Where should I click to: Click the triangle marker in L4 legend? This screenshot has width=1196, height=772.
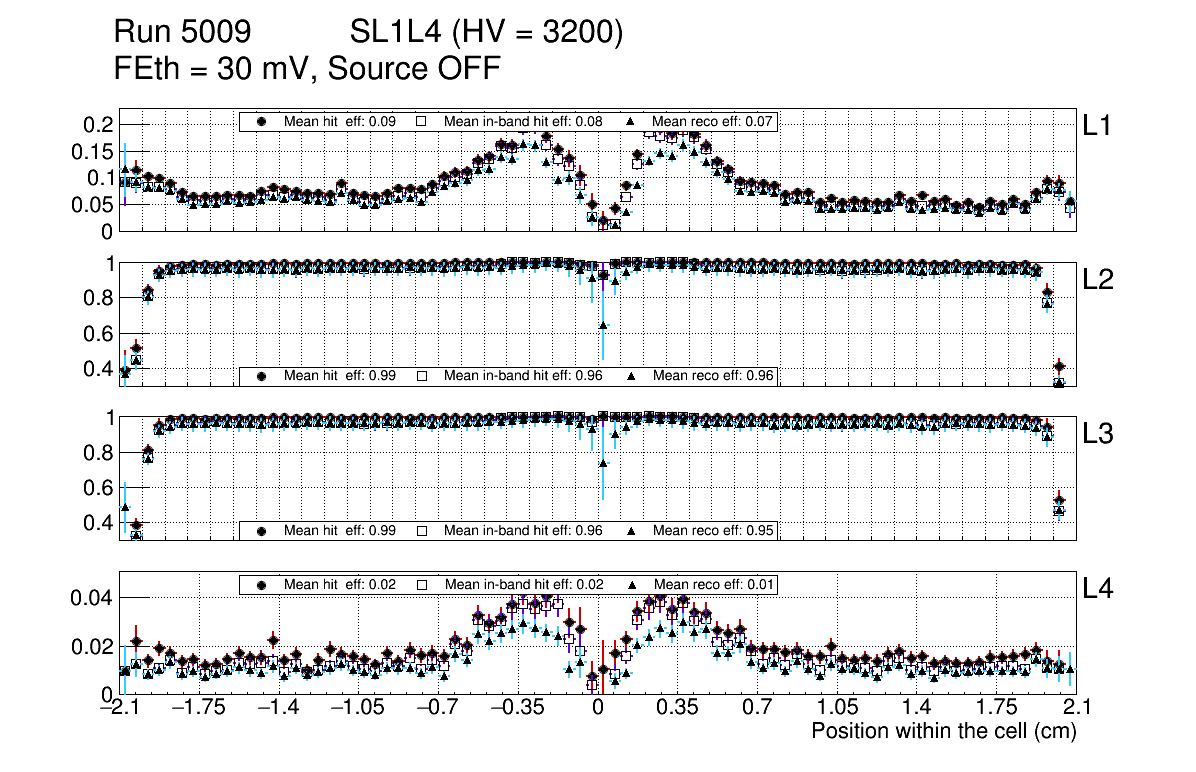click(x=632, y=584)
